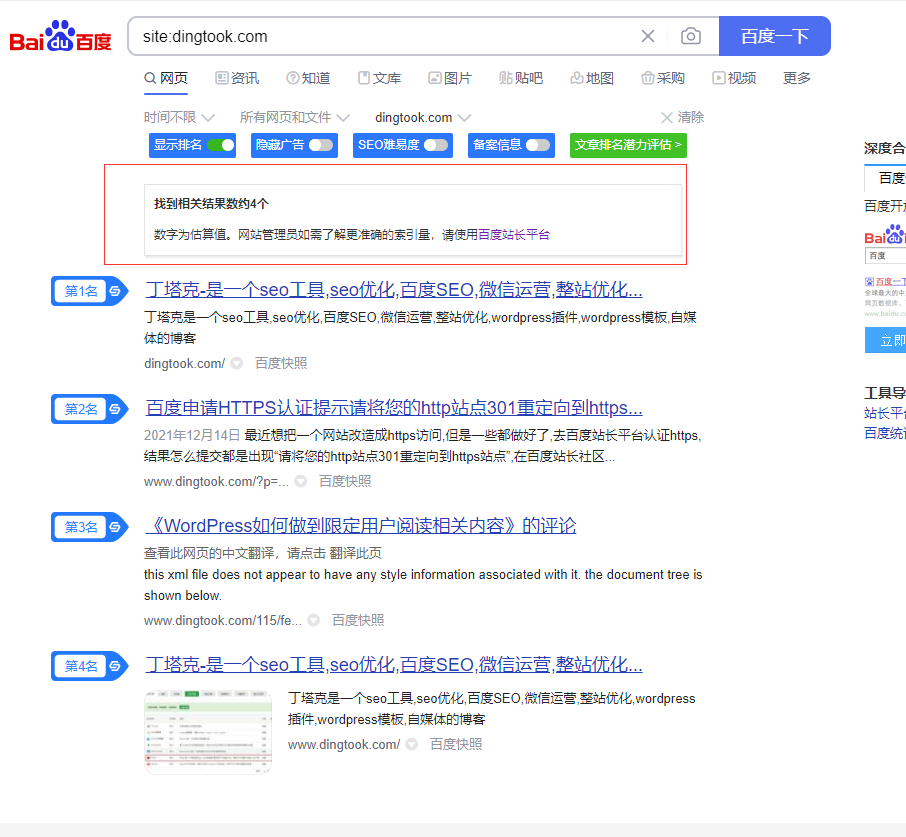The image size is (906, 837).
Task: Click the fourth result's webpage thumbnail
Action: (207, 728)
